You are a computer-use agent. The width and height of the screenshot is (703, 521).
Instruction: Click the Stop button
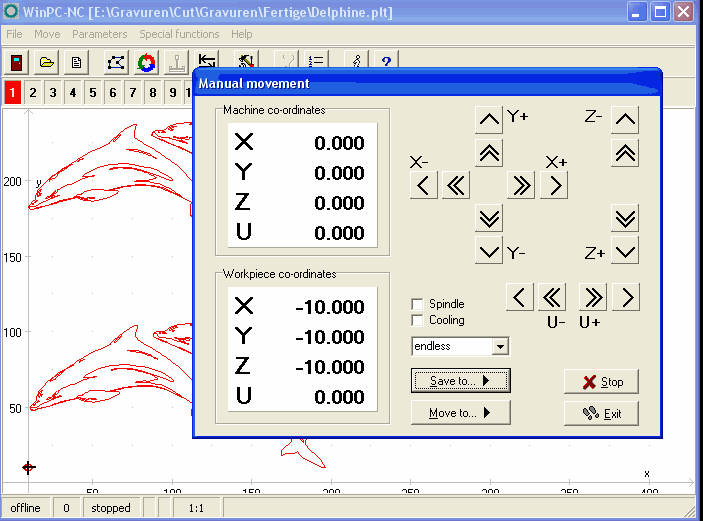tap(601, 382)
